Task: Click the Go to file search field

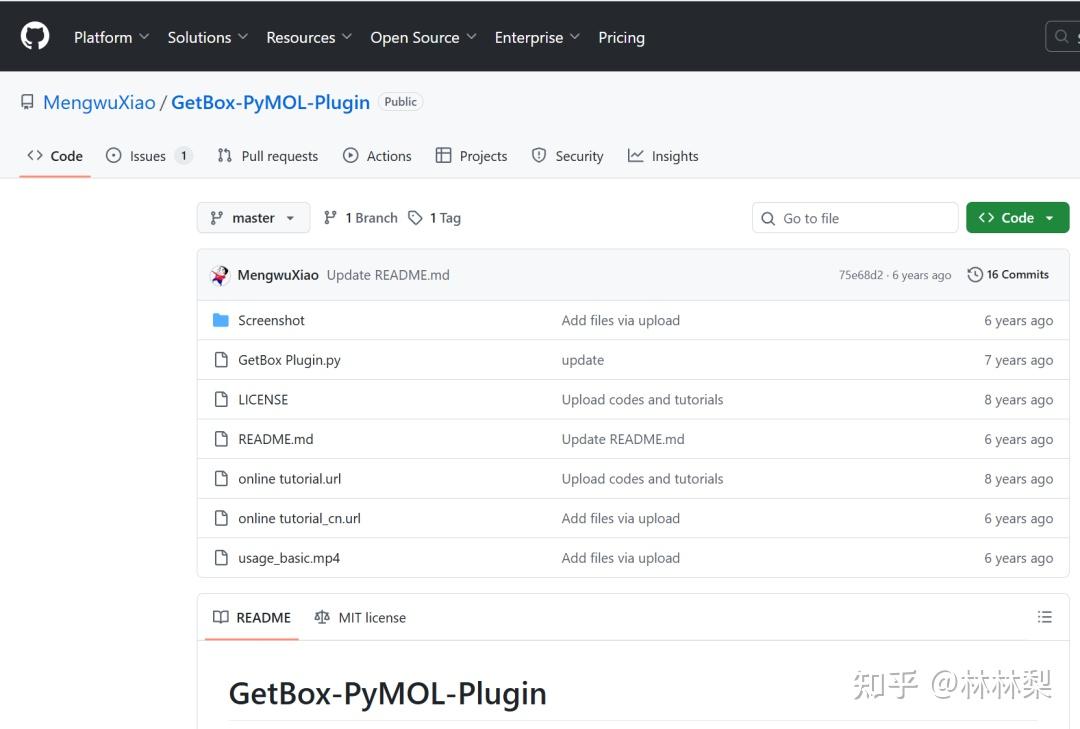Action: click(x=855, y=218)
